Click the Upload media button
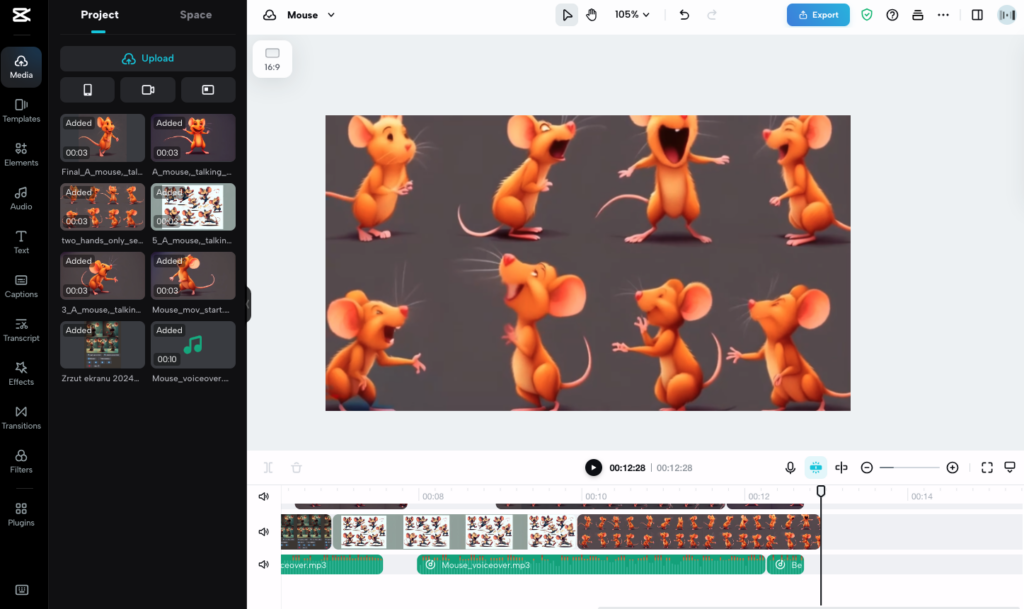This screenshot has height=609, width=1024. pyautogui.click(x=148, y=58)
